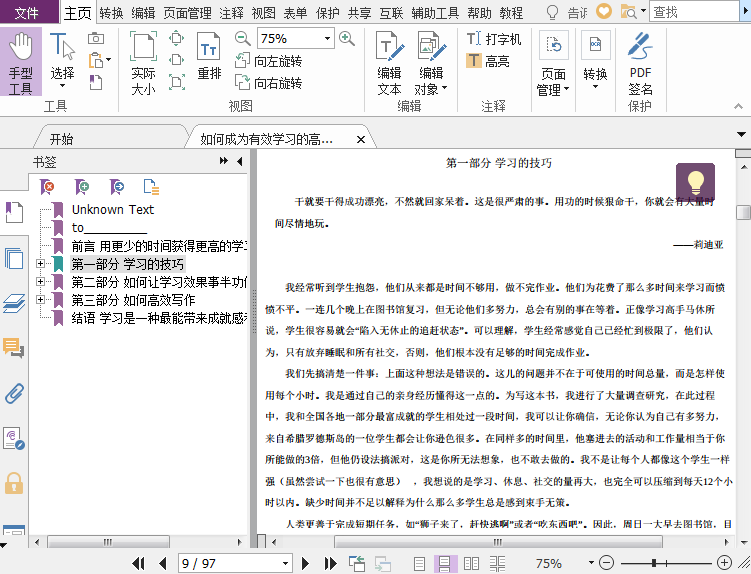
Task: Go to the first page button
Action: (138, 563)
